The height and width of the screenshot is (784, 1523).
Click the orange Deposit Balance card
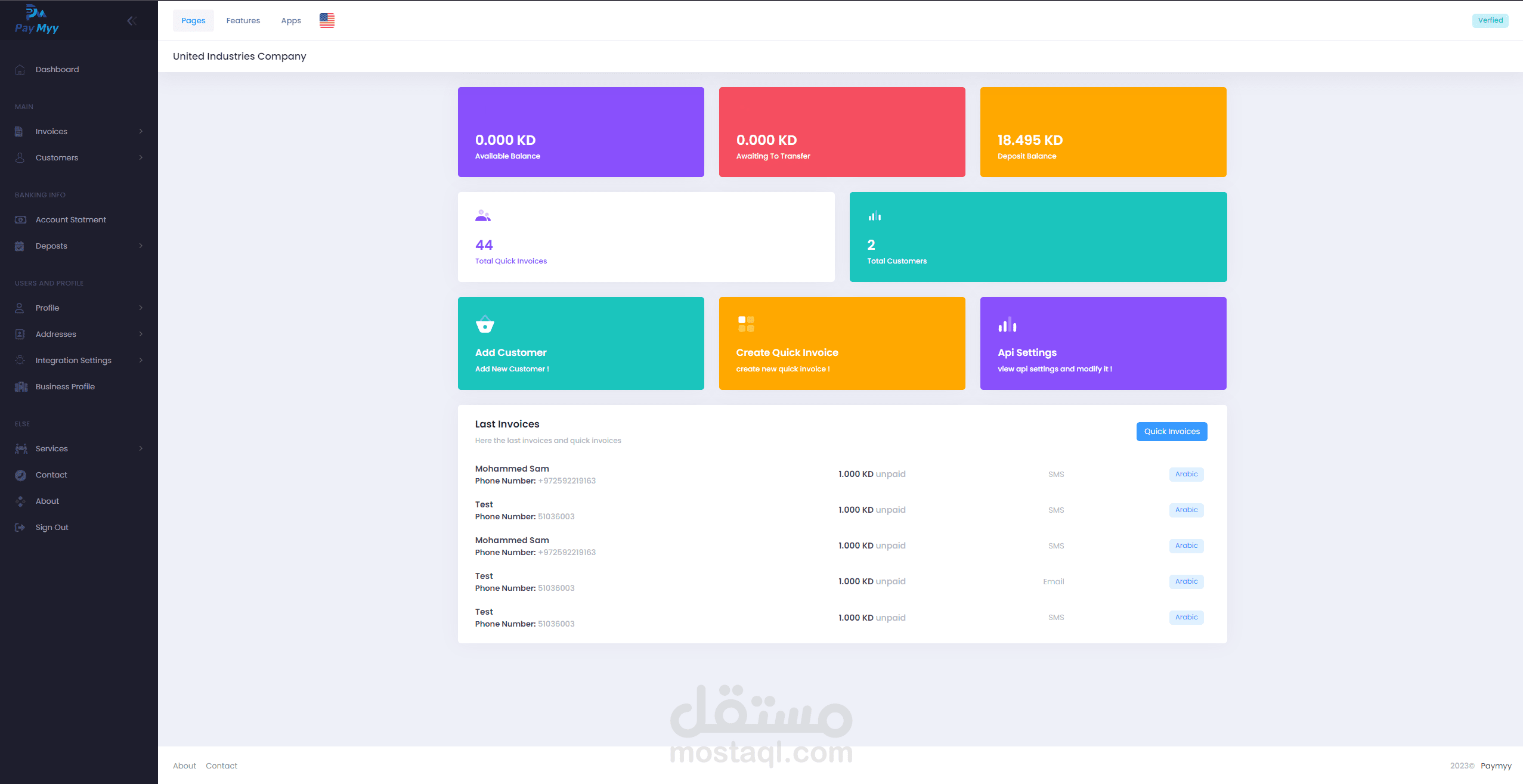[1103, 132]
